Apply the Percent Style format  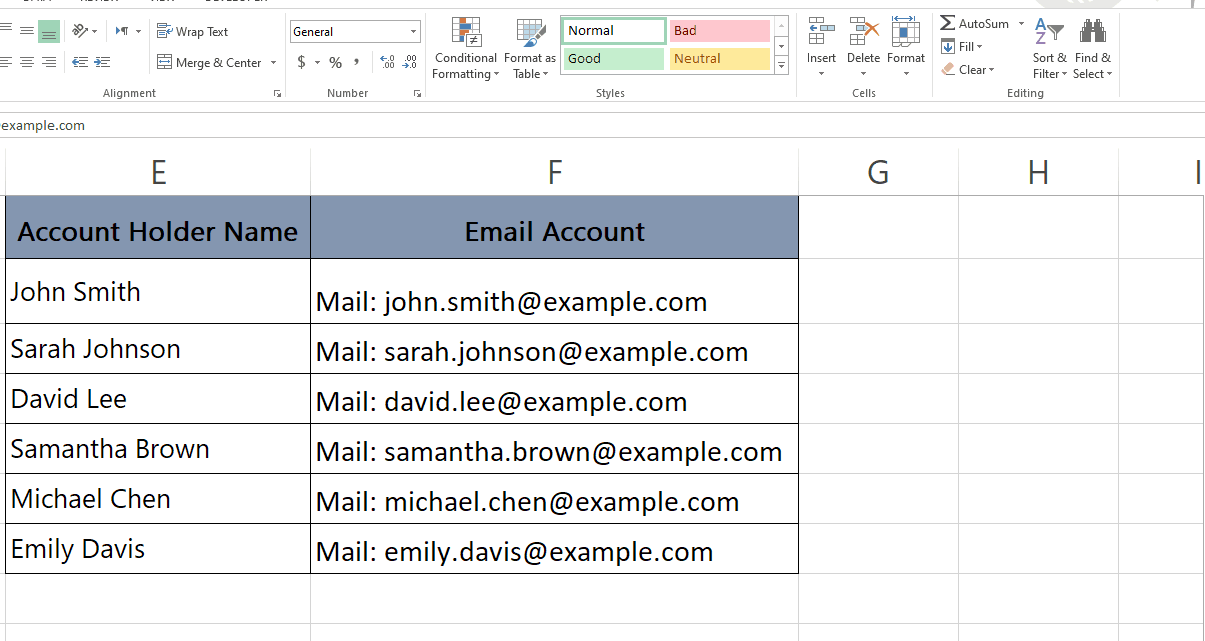pos(335,62)
